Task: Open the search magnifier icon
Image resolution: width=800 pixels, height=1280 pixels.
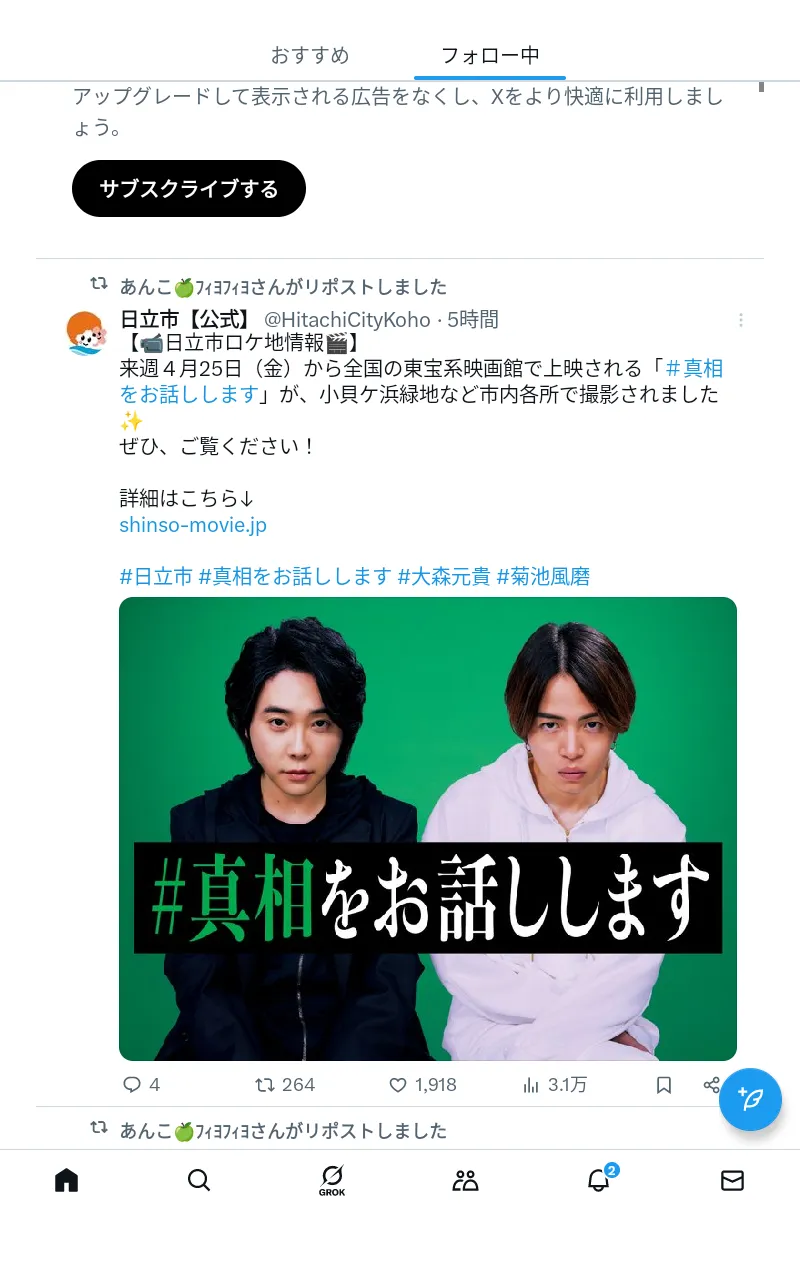Action: click(199, 1180)
